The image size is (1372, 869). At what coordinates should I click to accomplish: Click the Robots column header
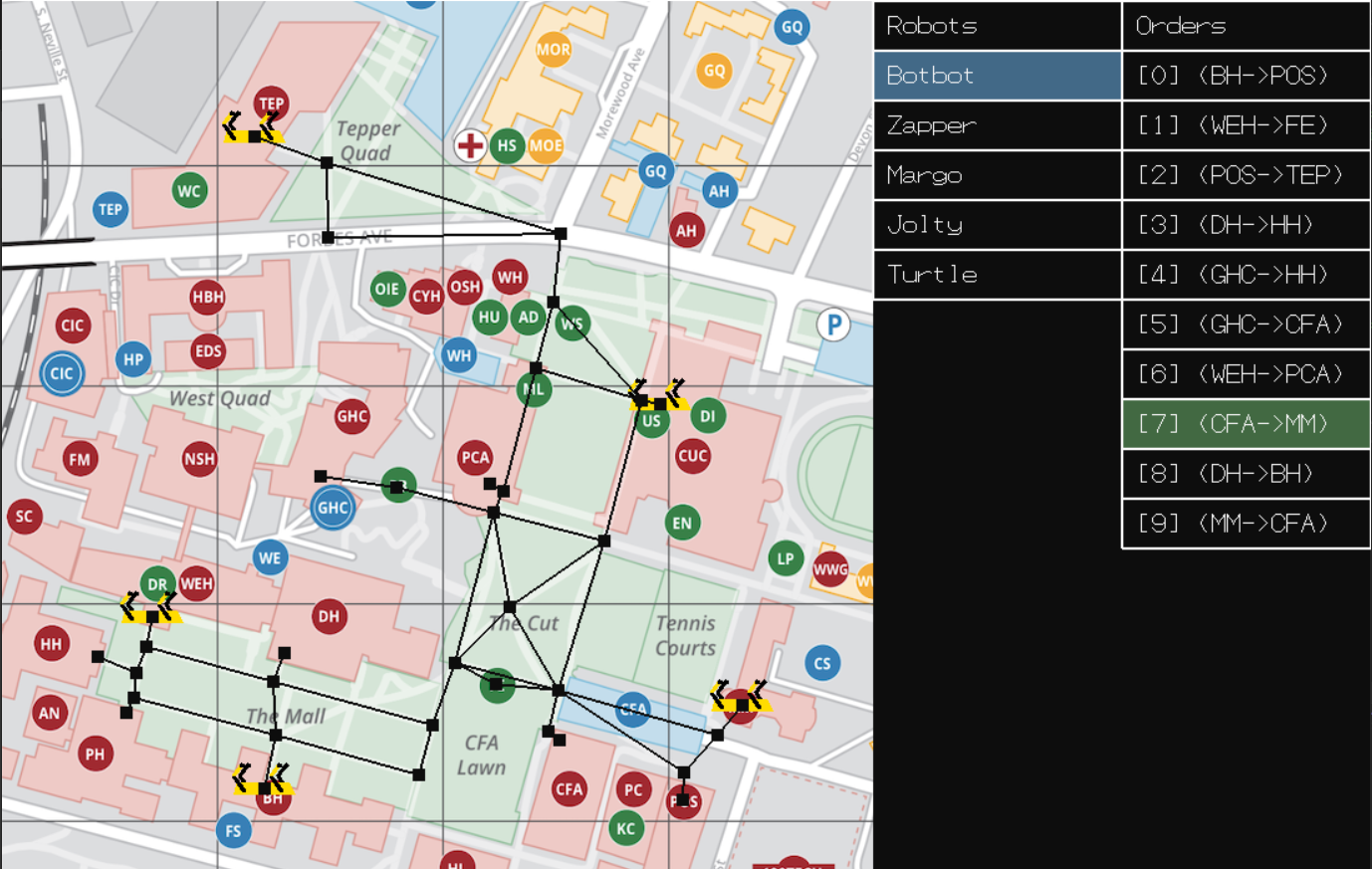[x=997, y=26]
